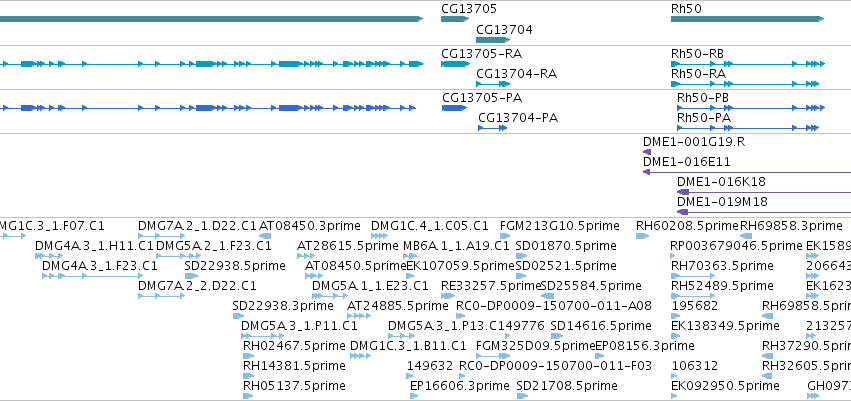Select the DME1-001G19.R purple arrow

(x=647, y=152)
